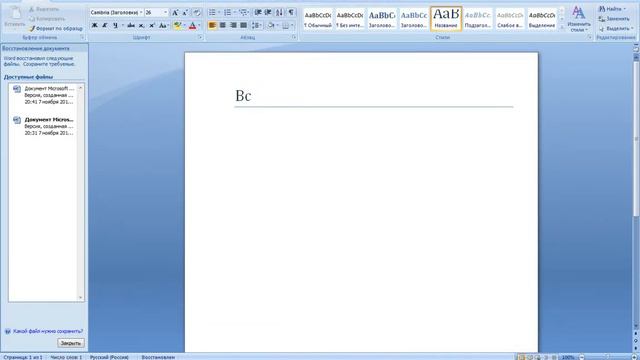Expand the underline style dropdown arrow

click(122, 25)
